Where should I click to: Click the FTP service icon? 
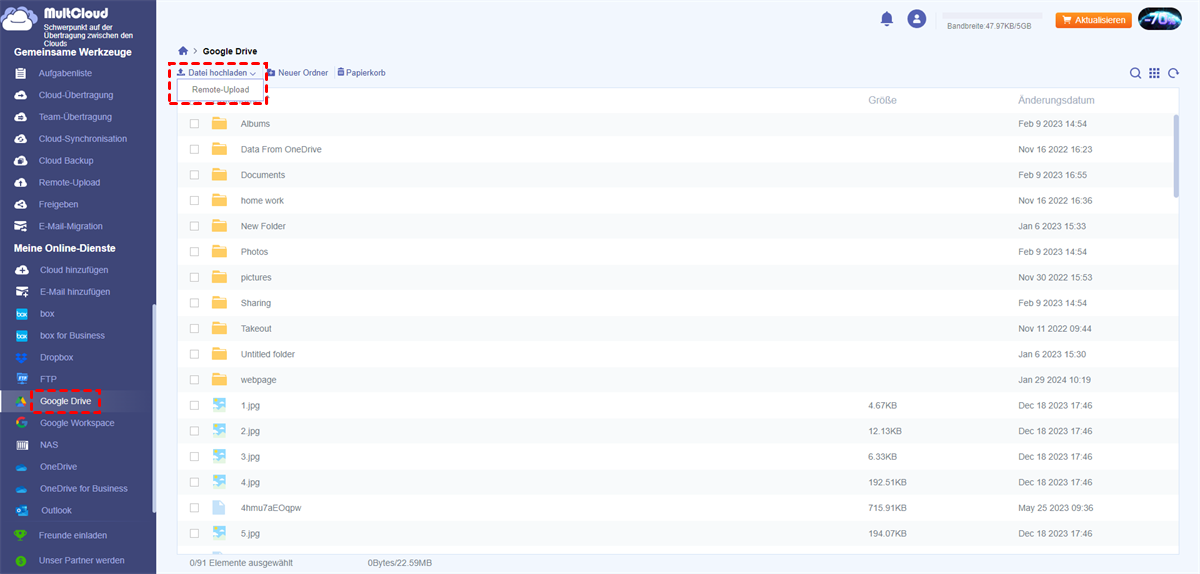(x=20, y=379)
